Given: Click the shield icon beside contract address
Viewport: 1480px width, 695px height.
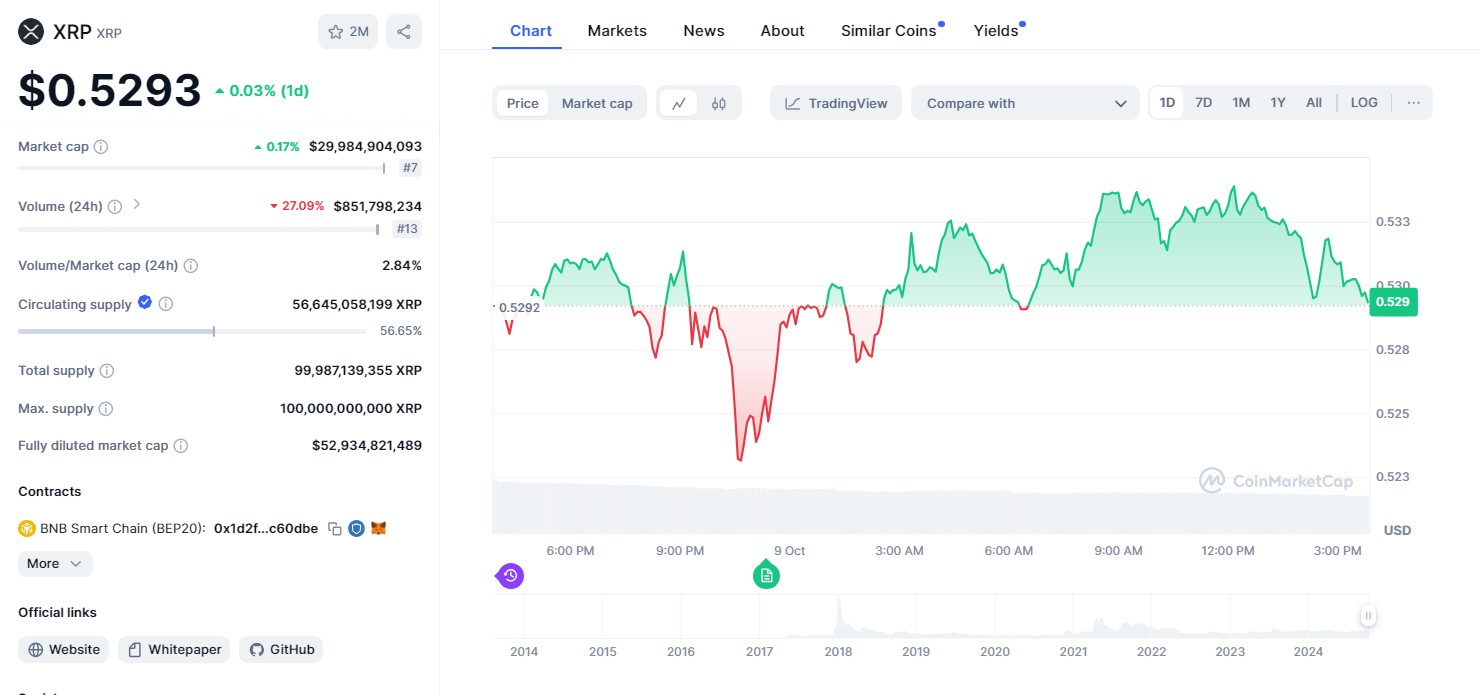Looking at the screenshot, I should [356, 528].
